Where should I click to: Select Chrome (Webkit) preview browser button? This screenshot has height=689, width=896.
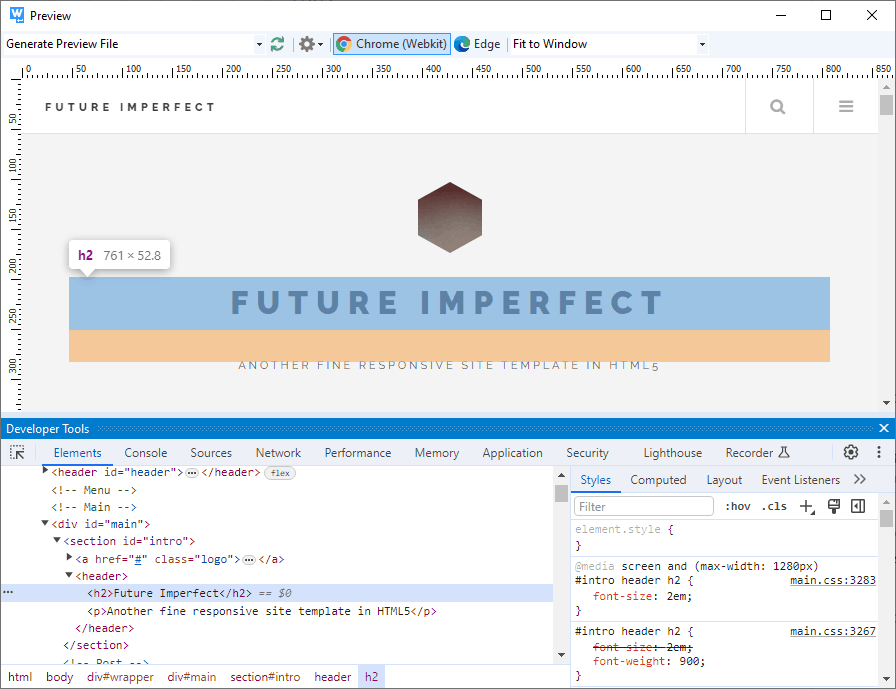(391, 44)
